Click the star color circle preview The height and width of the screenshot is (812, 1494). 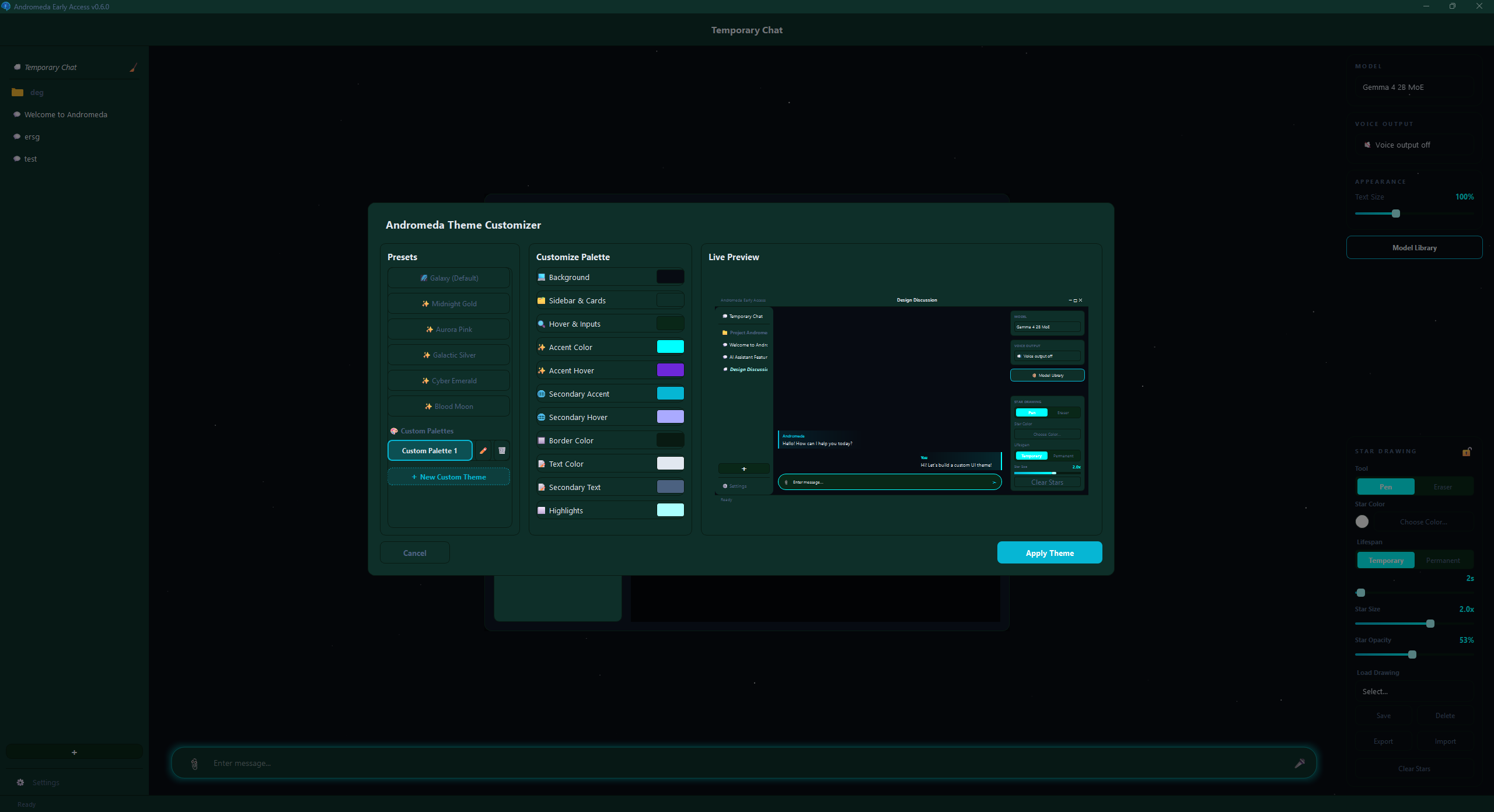coord(1362,521)
